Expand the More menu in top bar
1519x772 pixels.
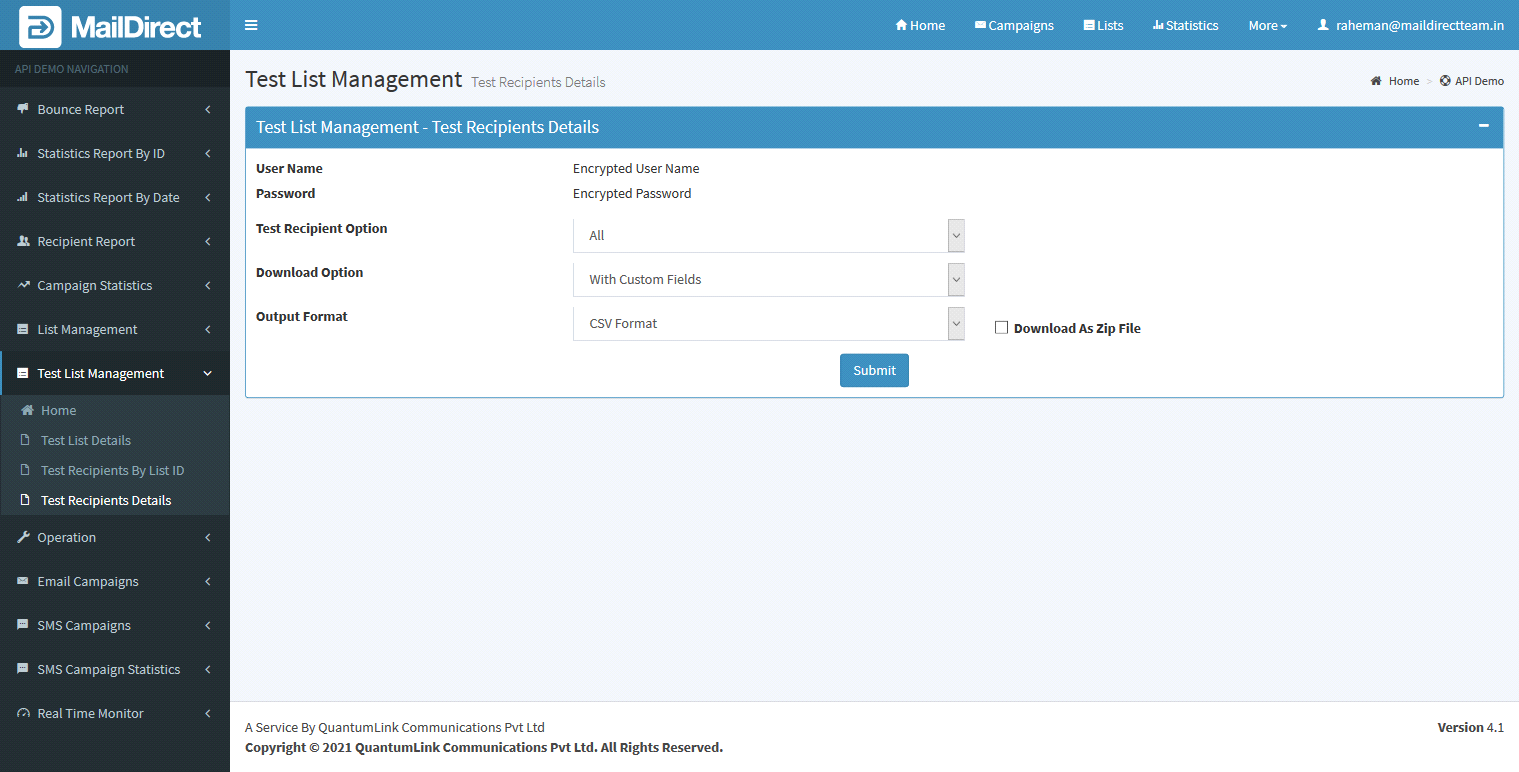click(1267, 26)
